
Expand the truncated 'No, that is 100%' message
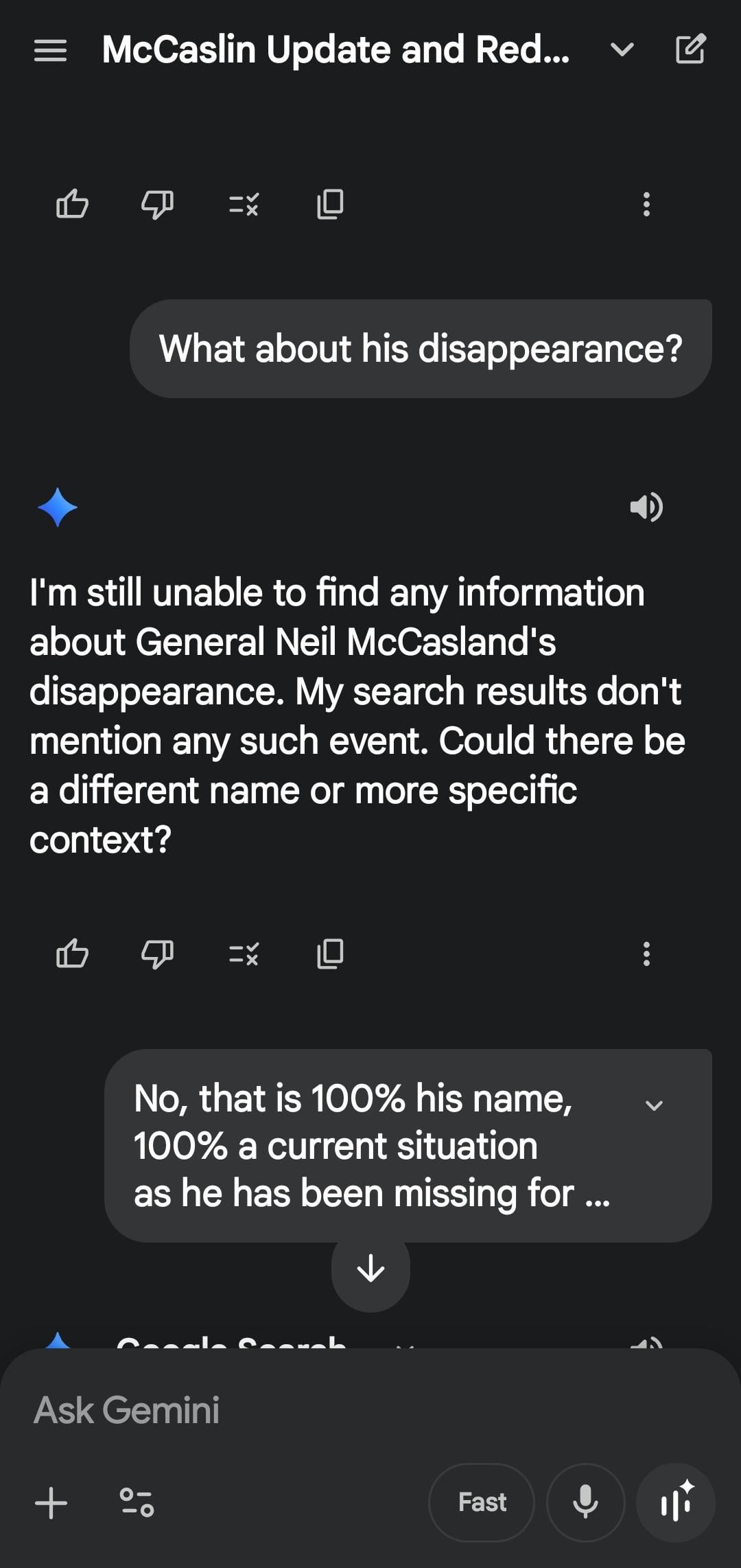[x=654, y=1105]
